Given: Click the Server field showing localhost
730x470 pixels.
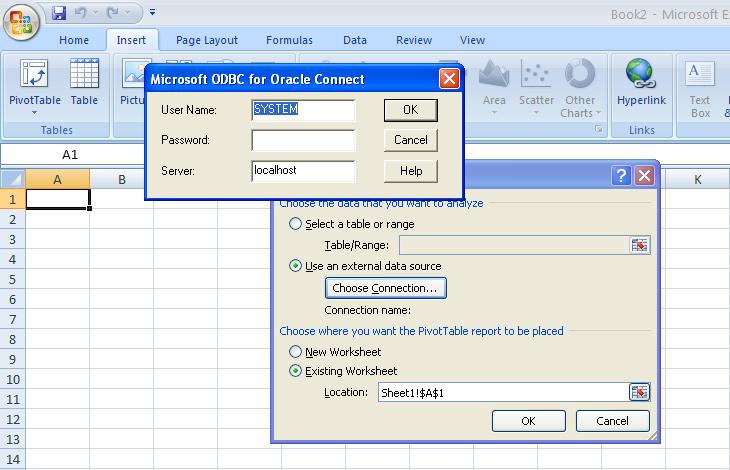Looking at the screenshot, I should [303, 171].
